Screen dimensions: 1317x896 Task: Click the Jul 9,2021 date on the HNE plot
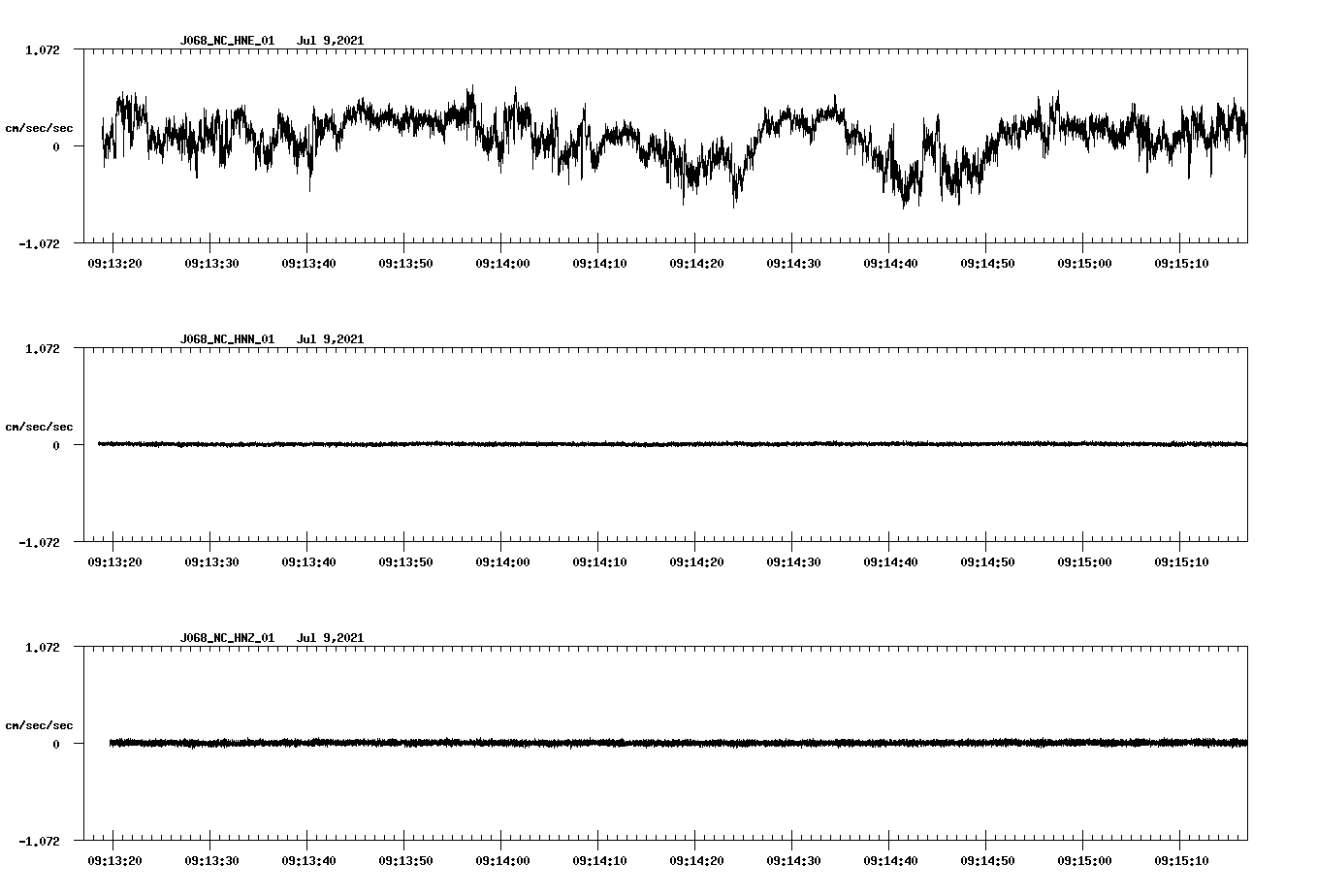[330, 41]
